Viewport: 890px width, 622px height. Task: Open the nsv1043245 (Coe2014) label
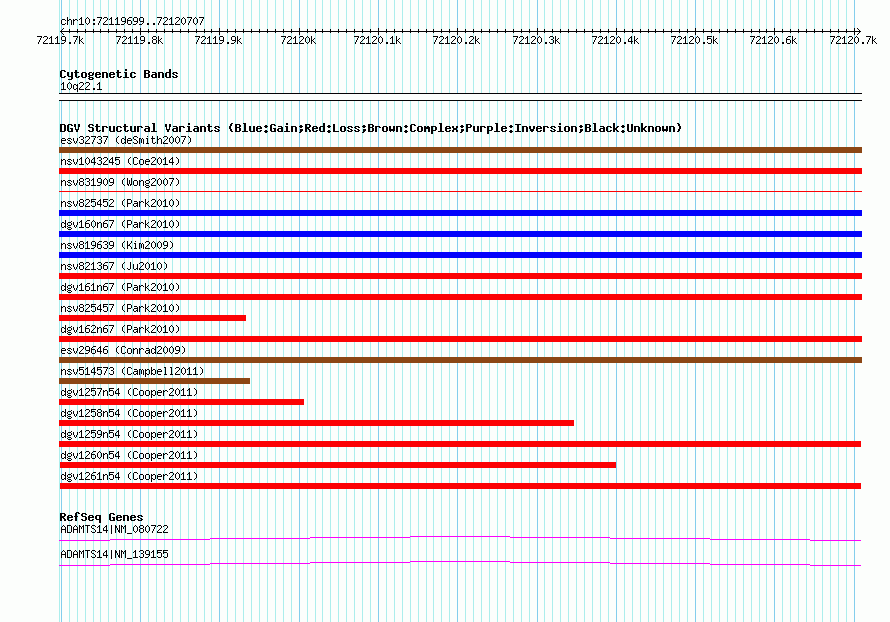(x=120, y=161)
